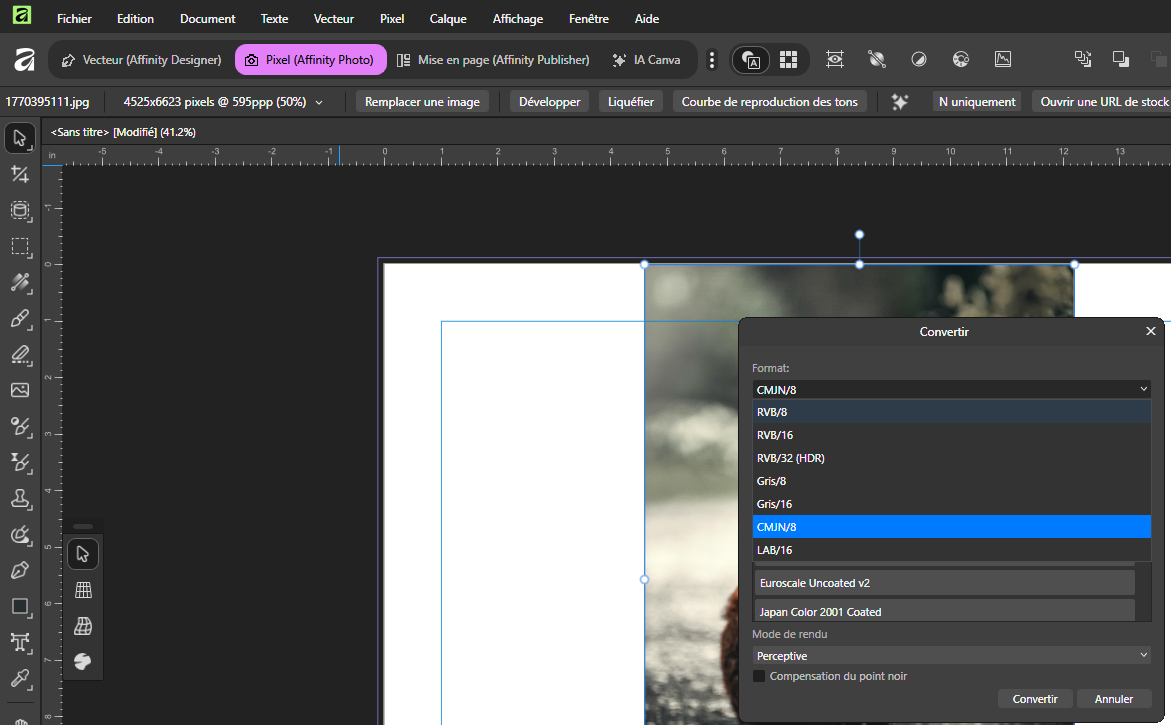Open the Affichage menu
This screenshot has width=1171, height=725.
click(x=518, y=19)
